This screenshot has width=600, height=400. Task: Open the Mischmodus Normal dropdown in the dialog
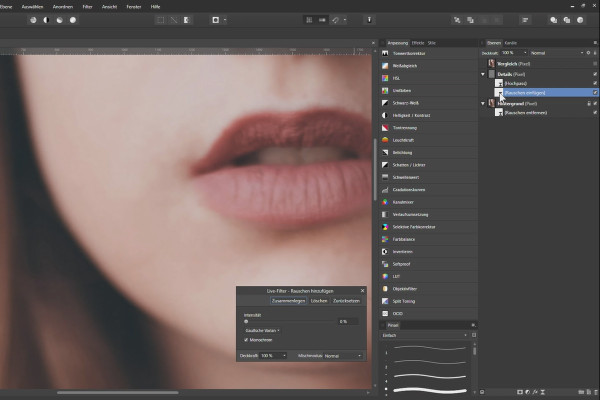(343, 356)
